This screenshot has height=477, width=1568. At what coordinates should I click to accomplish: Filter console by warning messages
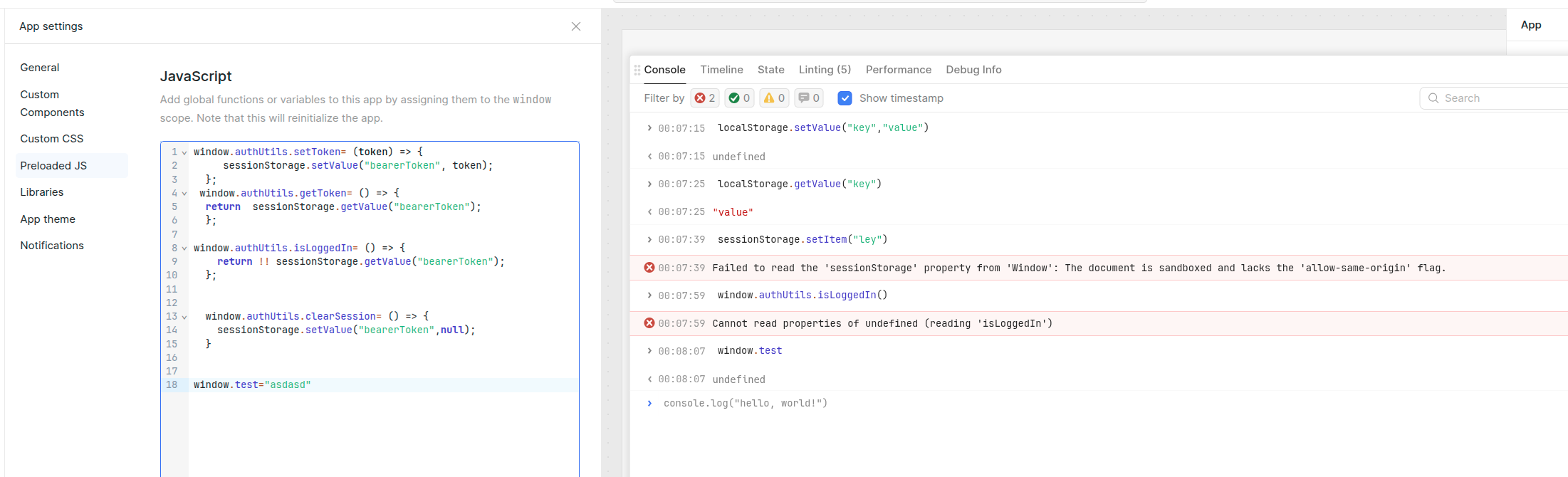point(774,98)
